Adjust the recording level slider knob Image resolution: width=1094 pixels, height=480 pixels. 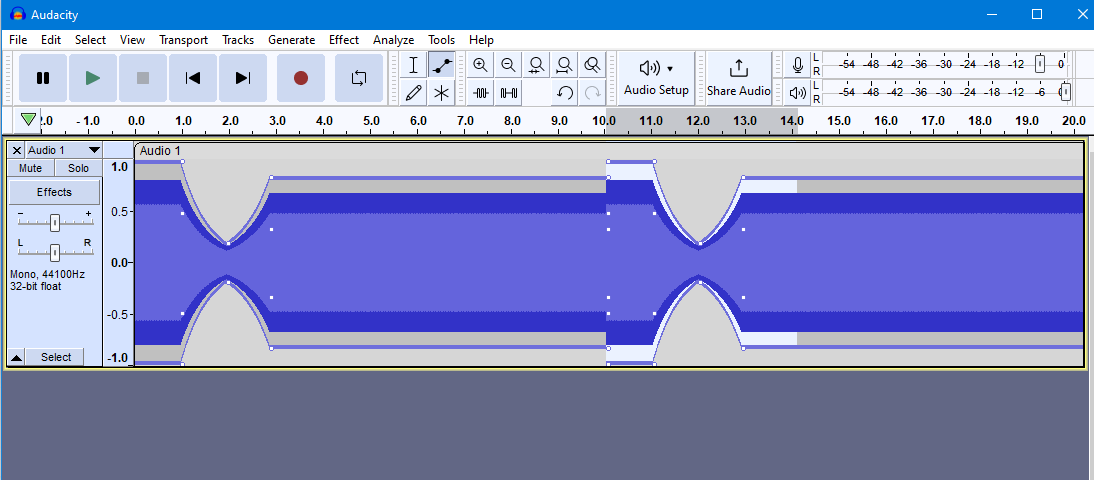(x=1040, y=64)
